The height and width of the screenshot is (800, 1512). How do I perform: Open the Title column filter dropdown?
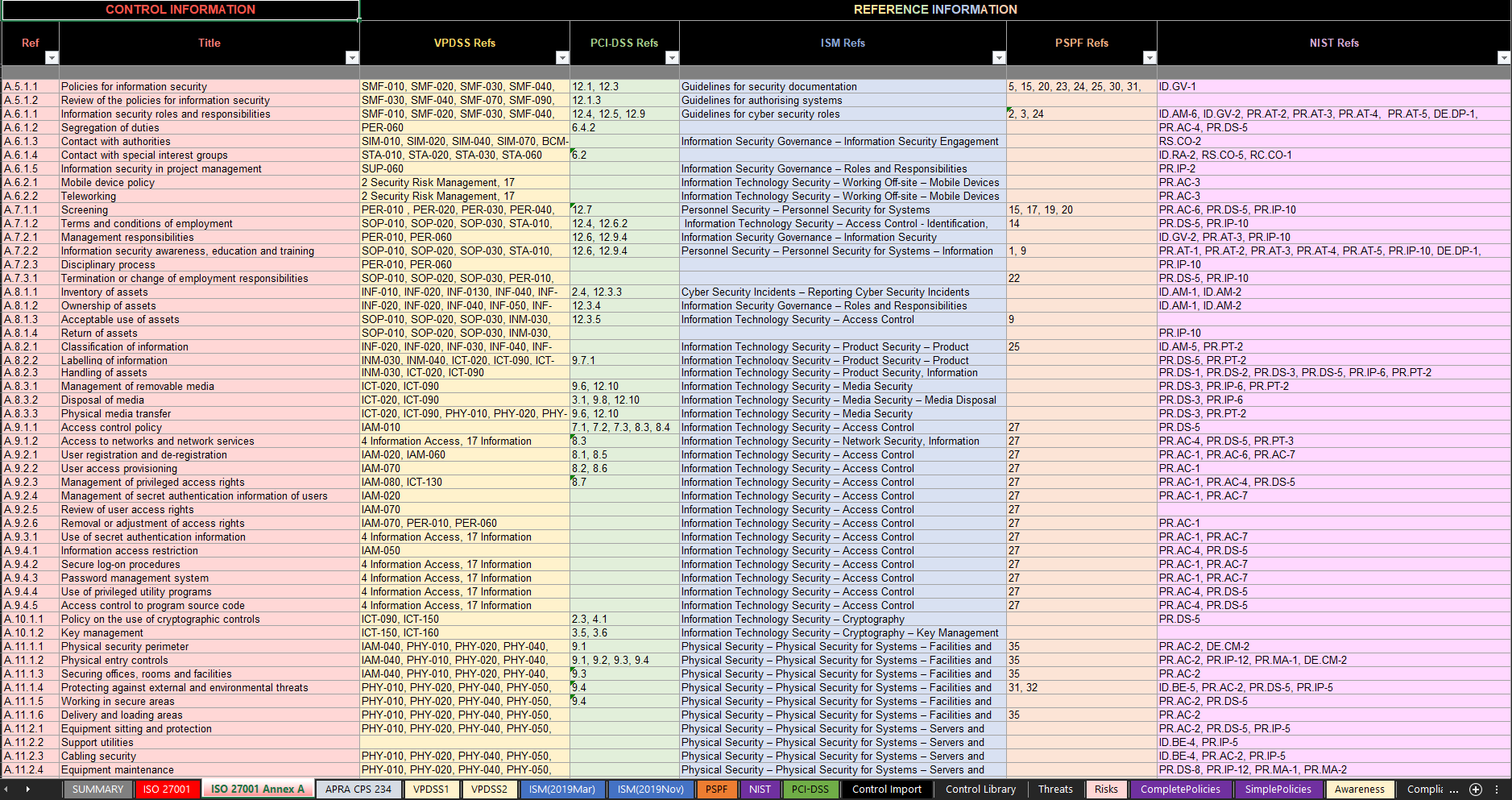[x=352, y=57]
